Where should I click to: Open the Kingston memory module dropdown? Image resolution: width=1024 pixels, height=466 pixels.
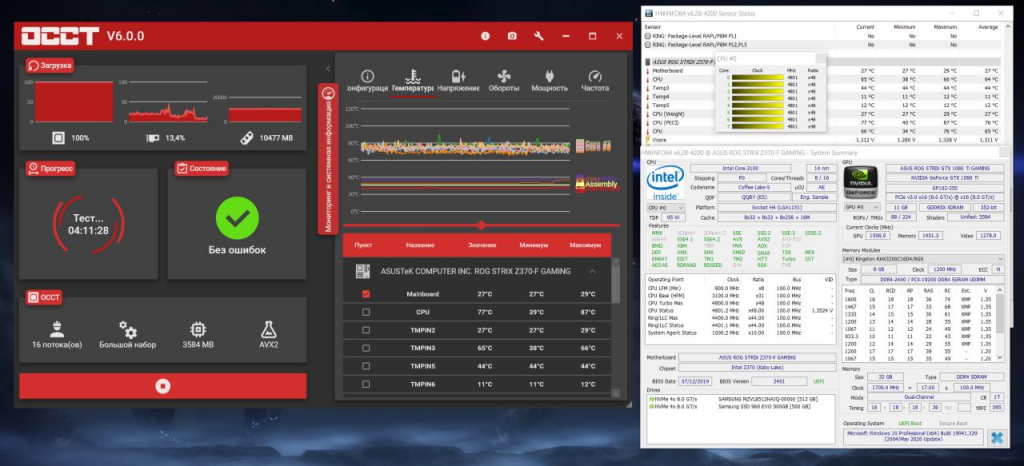(920, 258)
